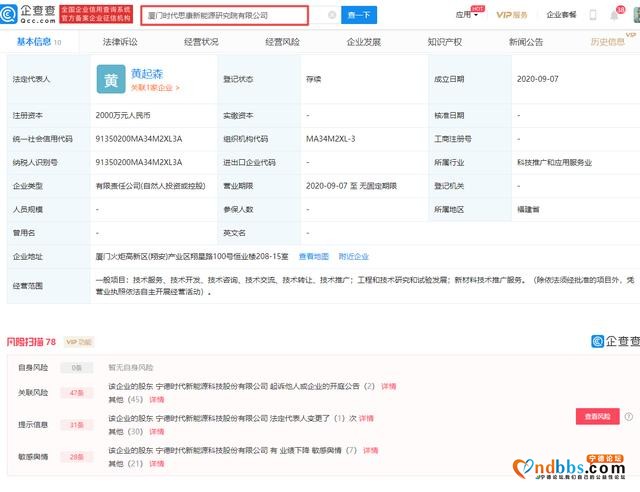Select credit code 91350200MA34M2XL3A in 统一社会信用代码 row
The height and width of the screenshot is (492, 640).
click(139, 139)
